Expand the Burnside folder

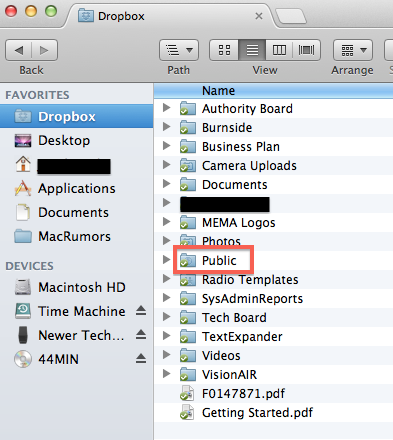coord(166,127)
